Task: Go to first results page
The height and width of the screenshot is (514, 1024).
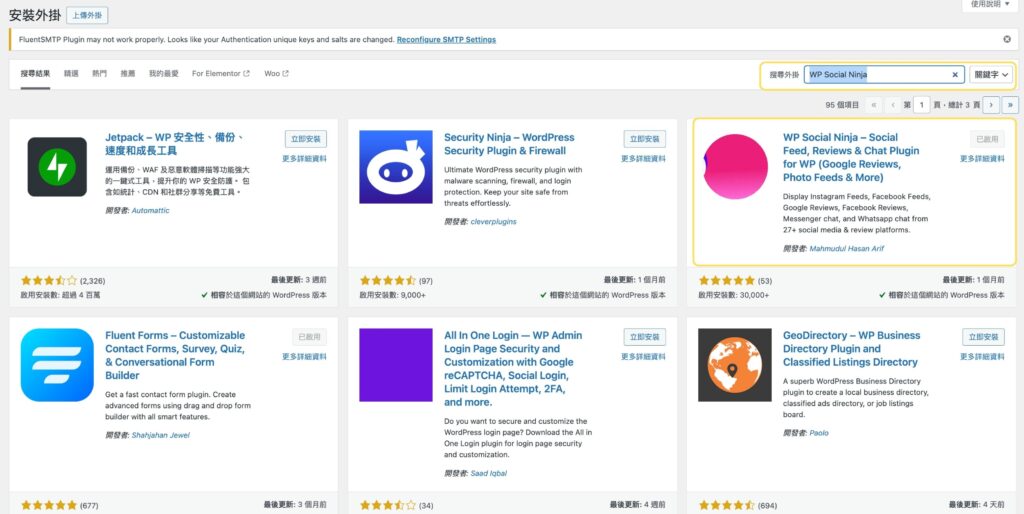Action: point(874,104)
